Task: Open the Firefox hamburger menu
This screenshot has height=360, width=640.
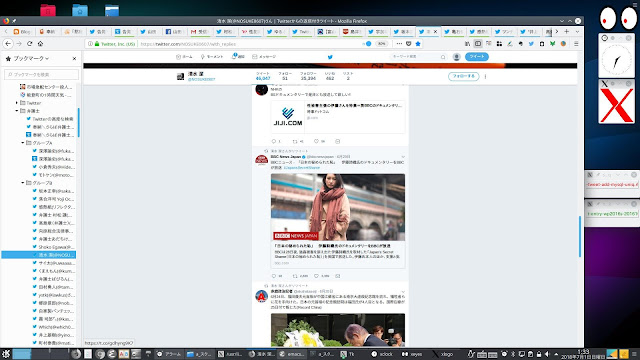Action: 576,44
